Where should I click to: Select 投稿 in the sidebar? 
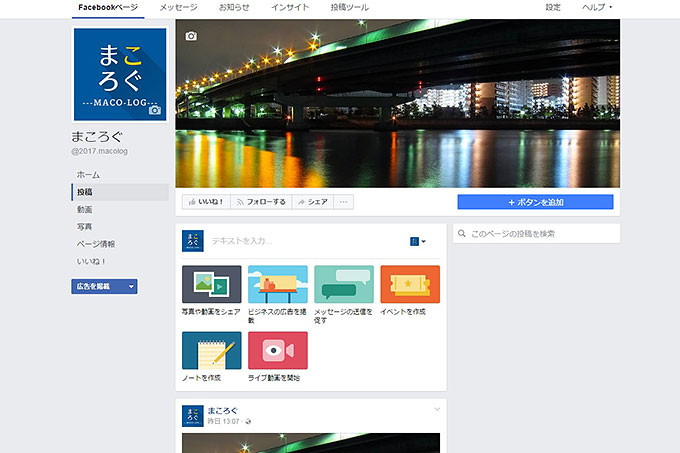(x=120, y=192)
